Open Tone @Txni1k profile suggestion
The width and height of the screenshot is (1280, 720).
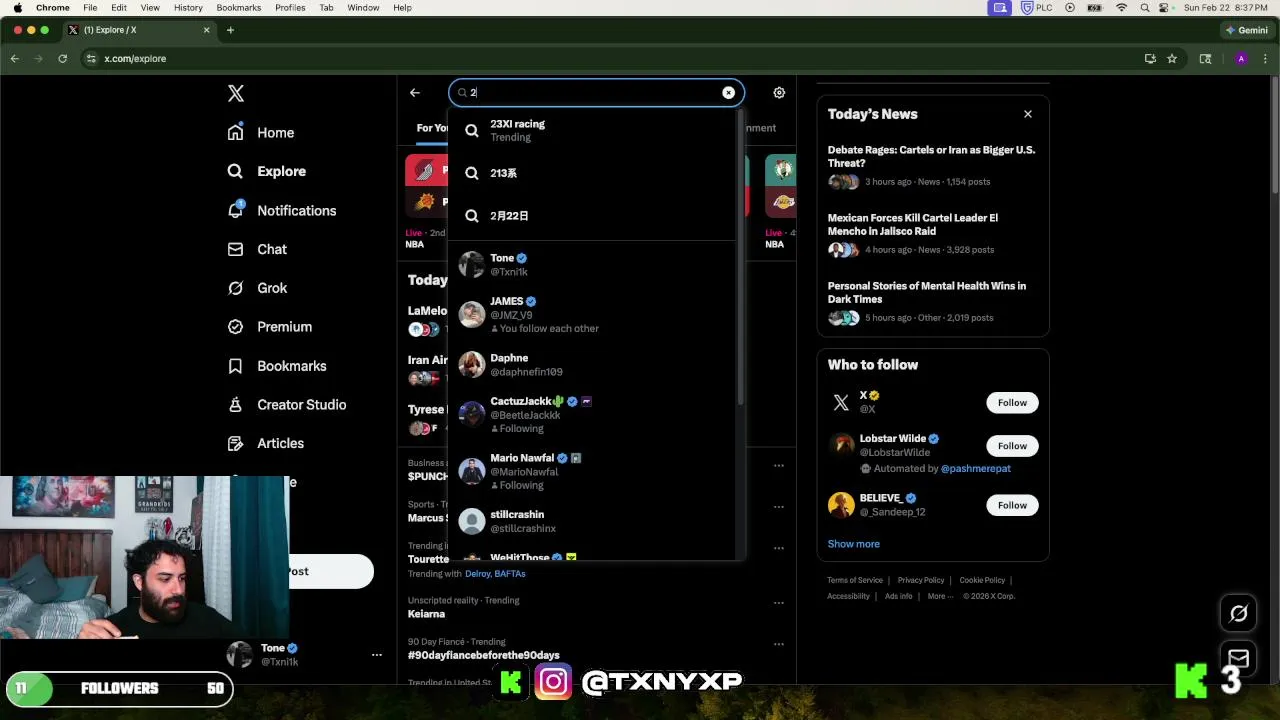coord(592,265)
